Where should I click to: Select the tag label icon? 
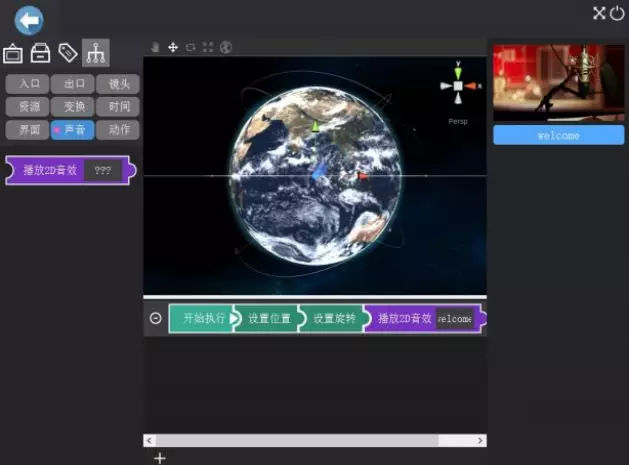(x=67, y=53)
